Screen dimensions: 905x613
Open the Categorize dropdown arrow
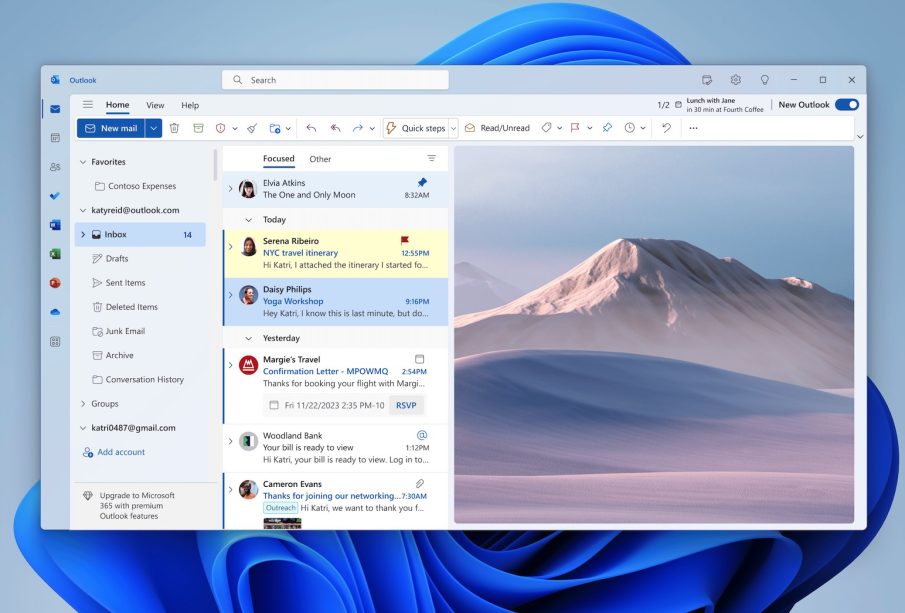point(559,128)
